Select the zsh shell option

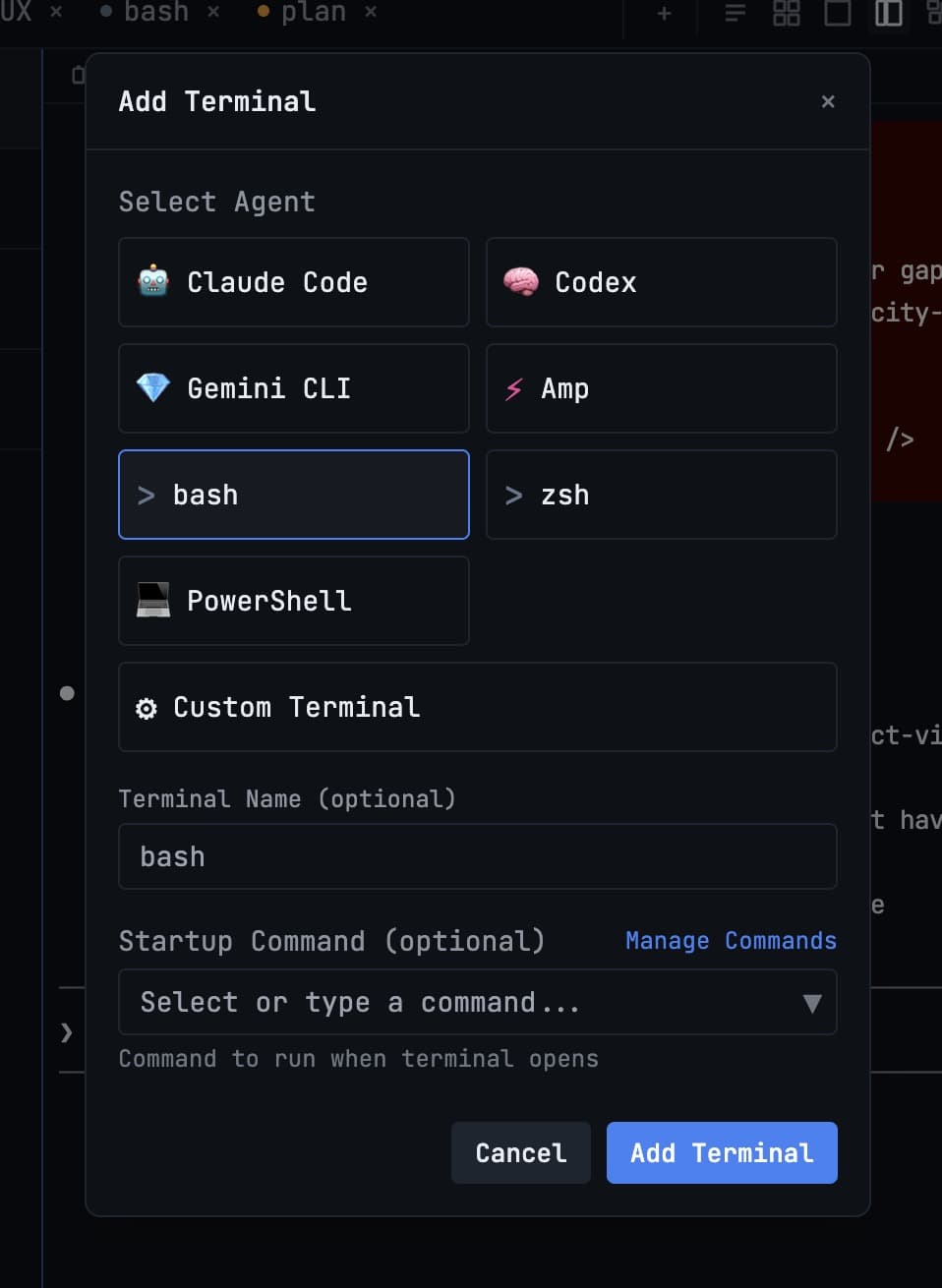pos(661,495)
